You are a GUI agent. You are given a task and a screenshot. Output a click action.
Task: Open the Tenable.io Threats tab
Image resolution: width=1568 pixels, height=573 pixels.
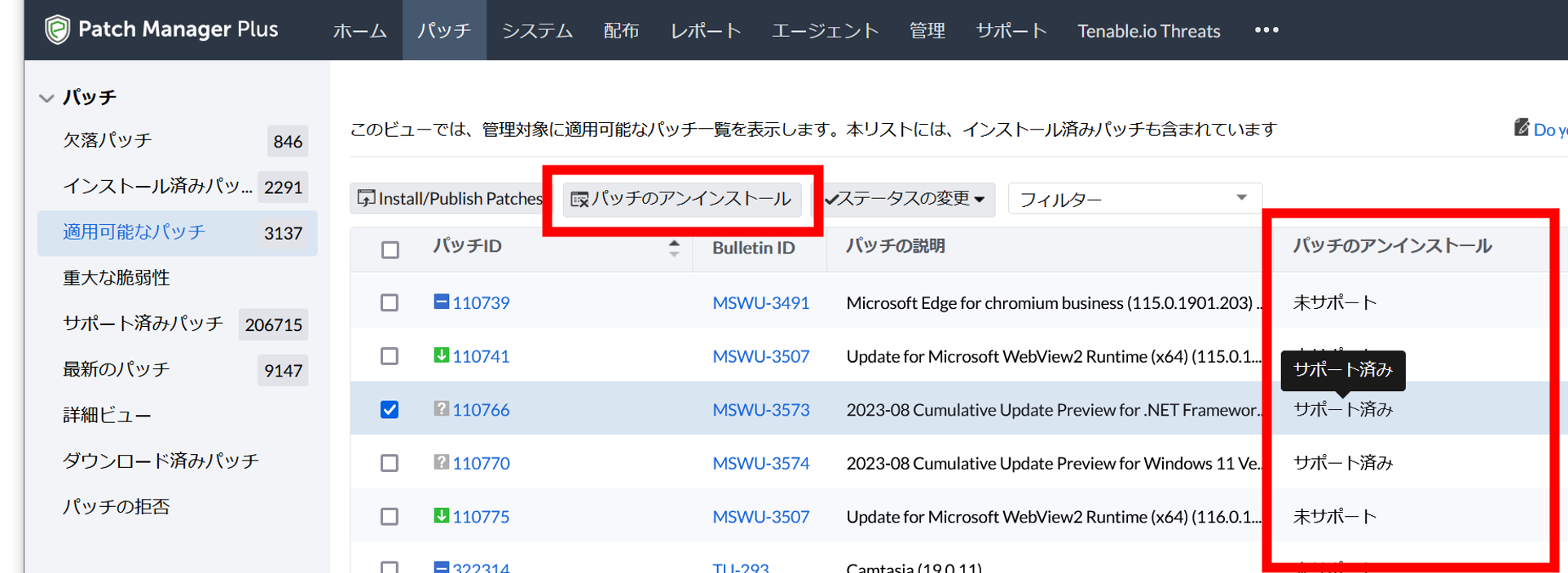pyautogui.click(x=1147, y=31)
